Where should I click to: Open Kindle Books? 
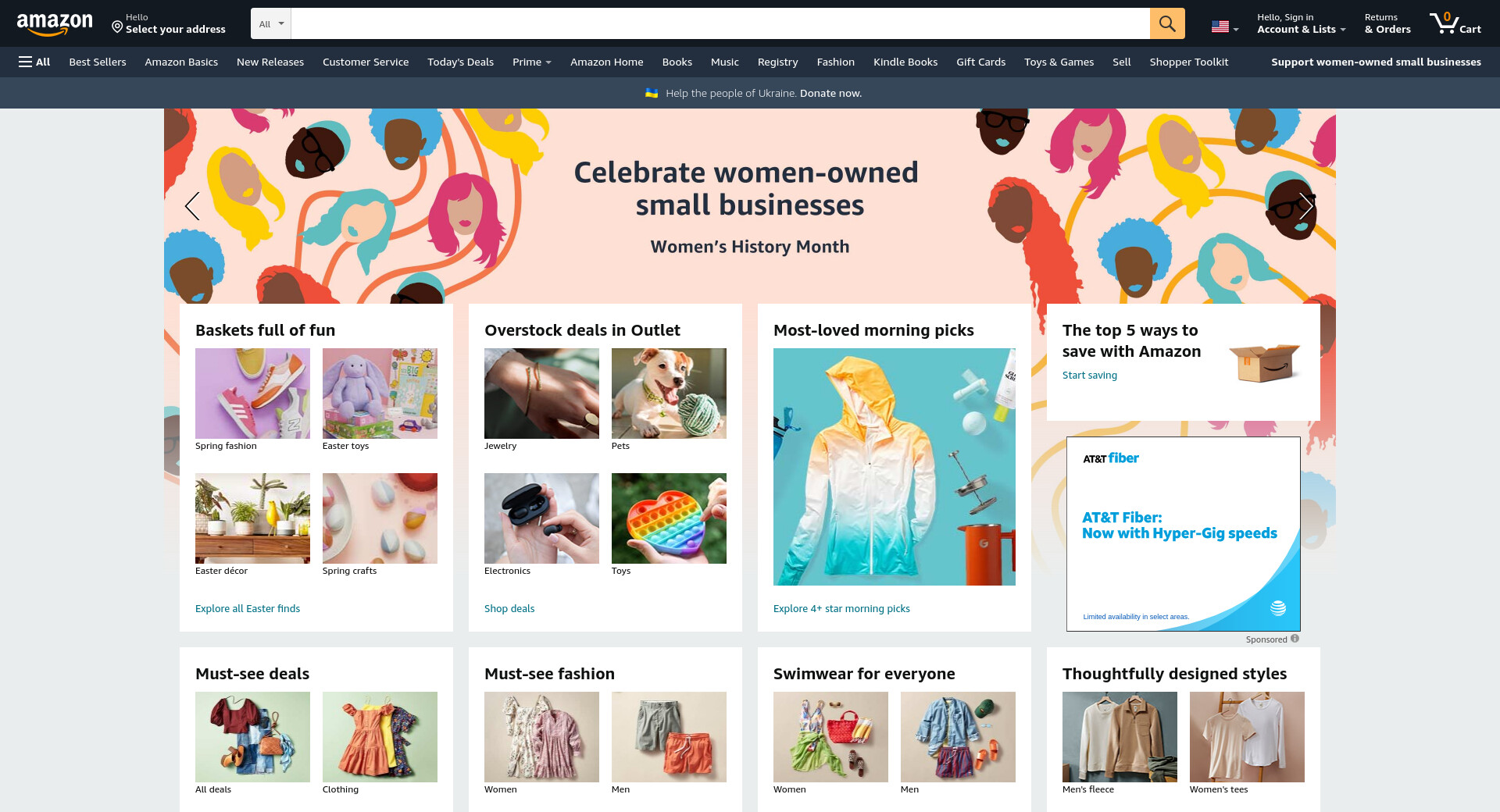(x=905, y=62)
